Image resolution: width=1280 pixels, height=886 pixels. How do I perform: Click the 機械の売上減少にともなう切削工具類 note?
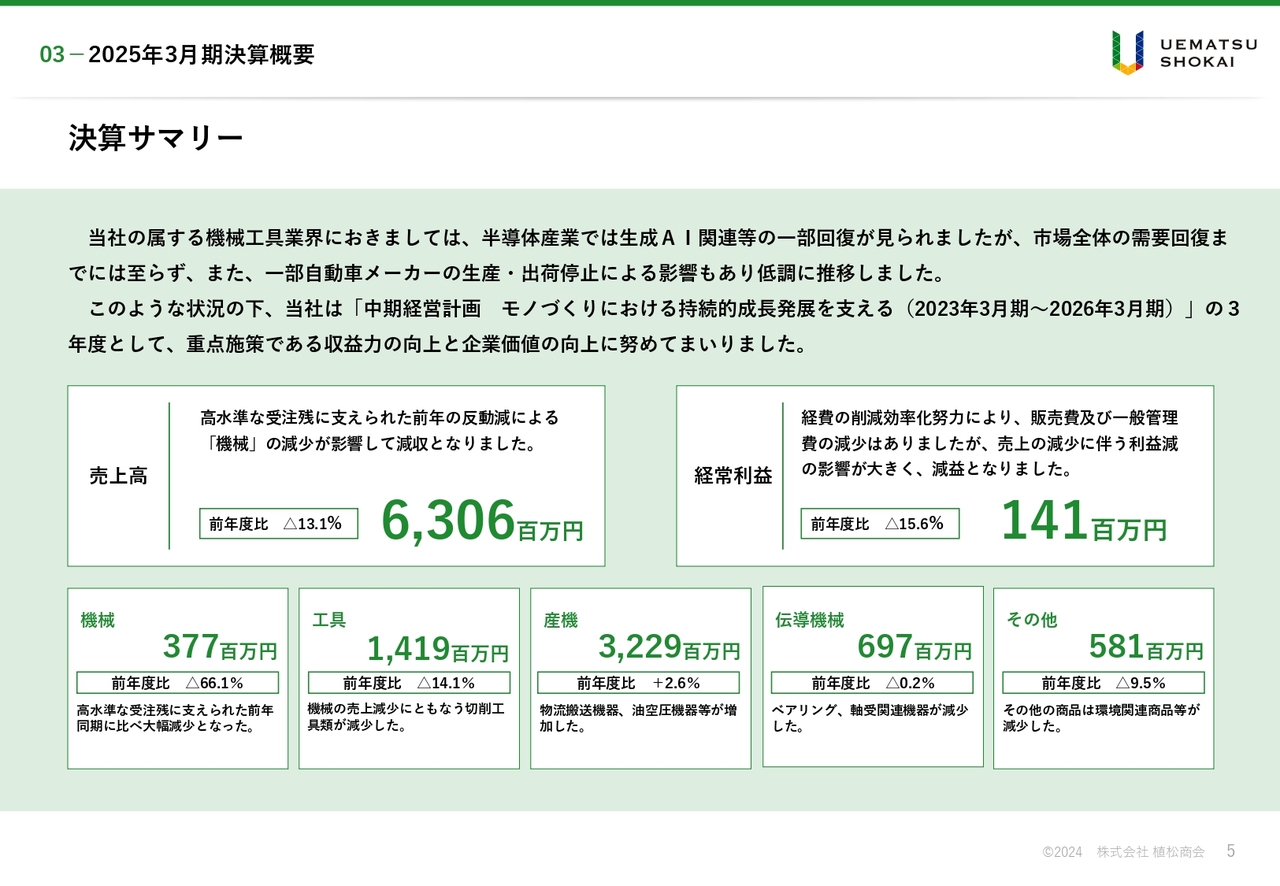[407, 716]
